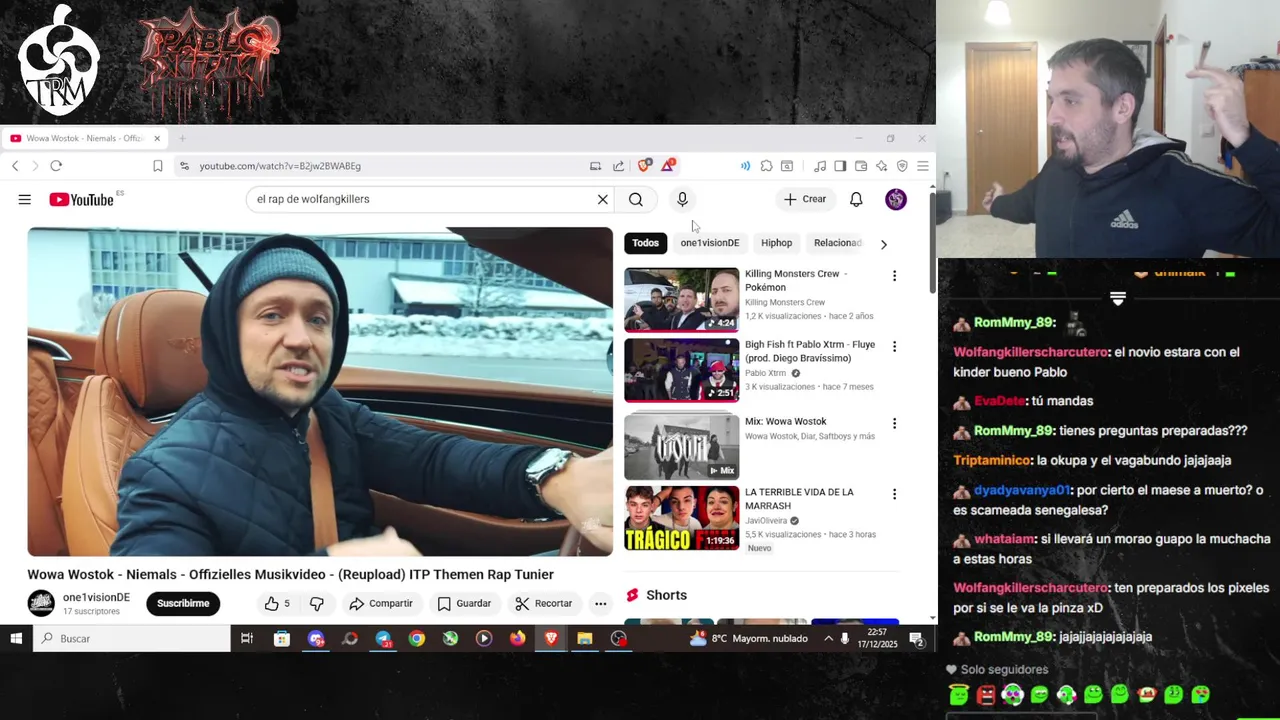Open Google Chrome from the taskbar
This screenshot has height=720, width=1280.
(x=417, y=638)
